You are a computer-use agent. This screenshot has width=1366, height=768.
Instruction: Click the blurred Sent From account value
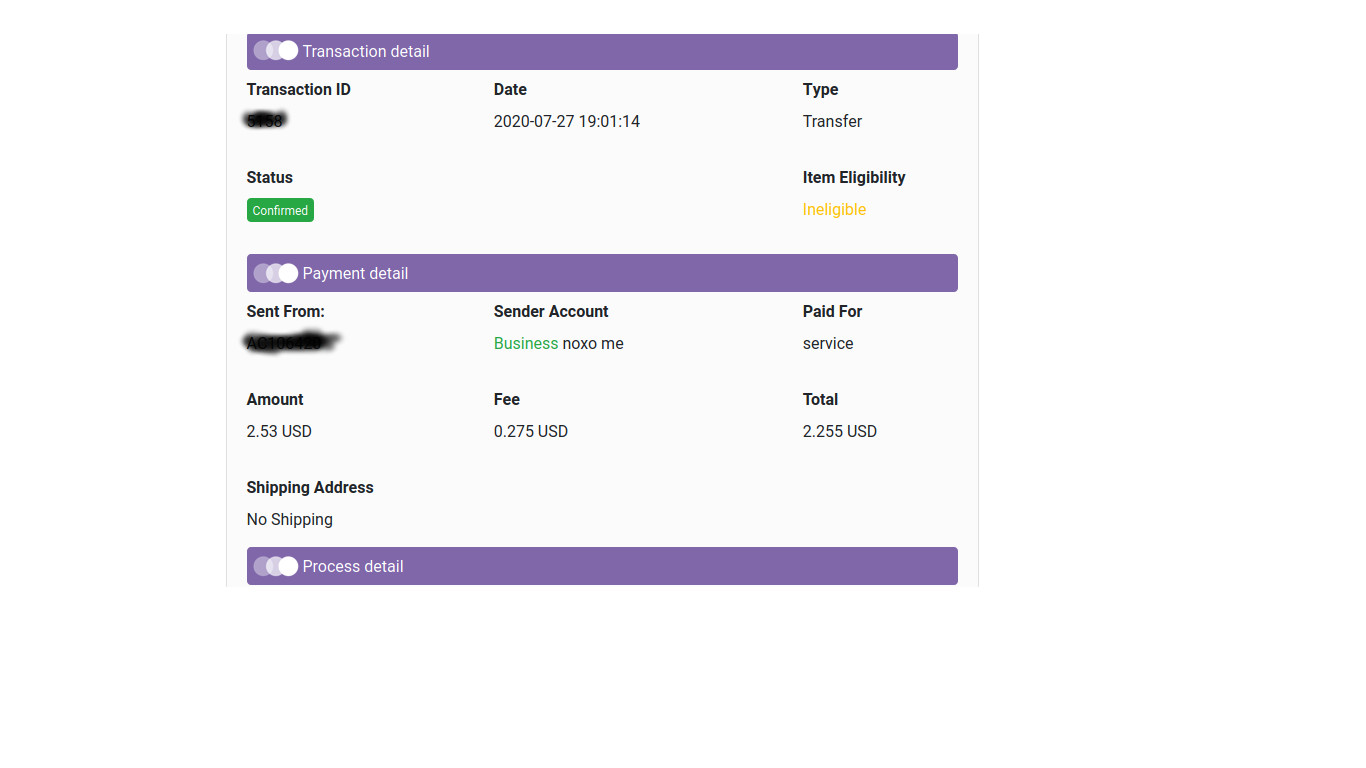coord(292,342)
